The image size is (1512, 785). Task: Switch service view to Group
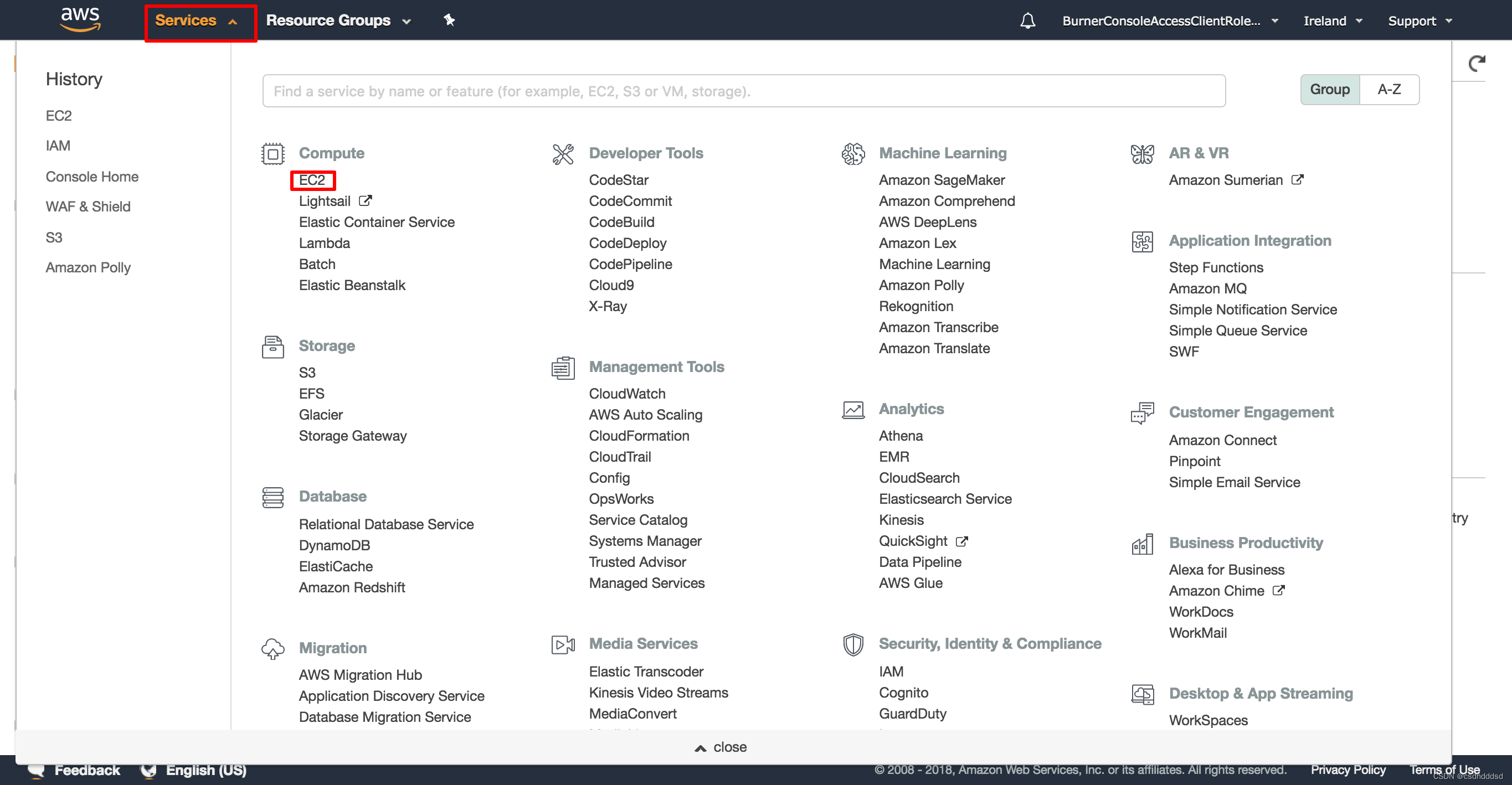[1329, 89]
